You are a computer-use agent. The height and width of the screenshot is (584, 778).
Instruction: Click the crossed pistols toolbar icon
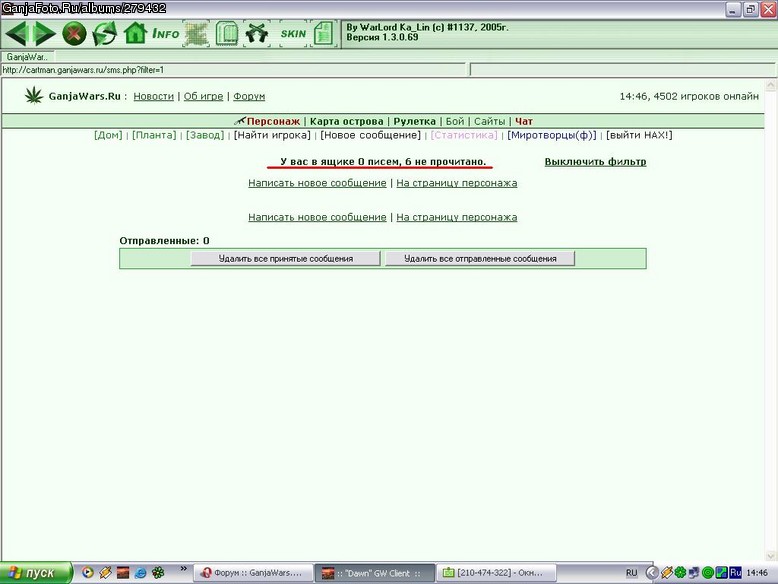pos(257,34)
